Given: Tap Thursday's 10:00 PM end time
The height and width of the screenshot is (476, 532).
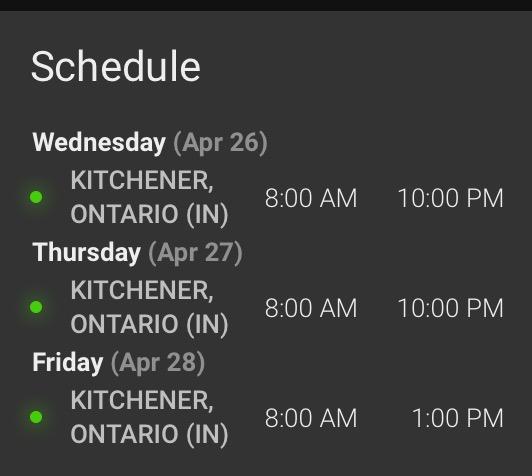Looking at the screenshot, I should pos(451,308).
